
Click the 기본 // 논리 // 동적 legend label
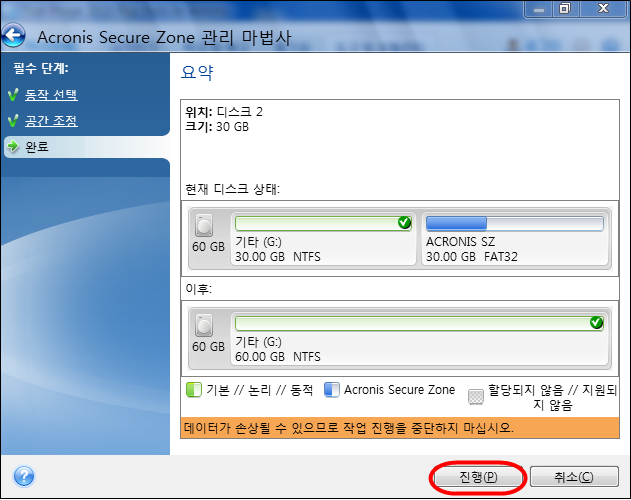260,390
